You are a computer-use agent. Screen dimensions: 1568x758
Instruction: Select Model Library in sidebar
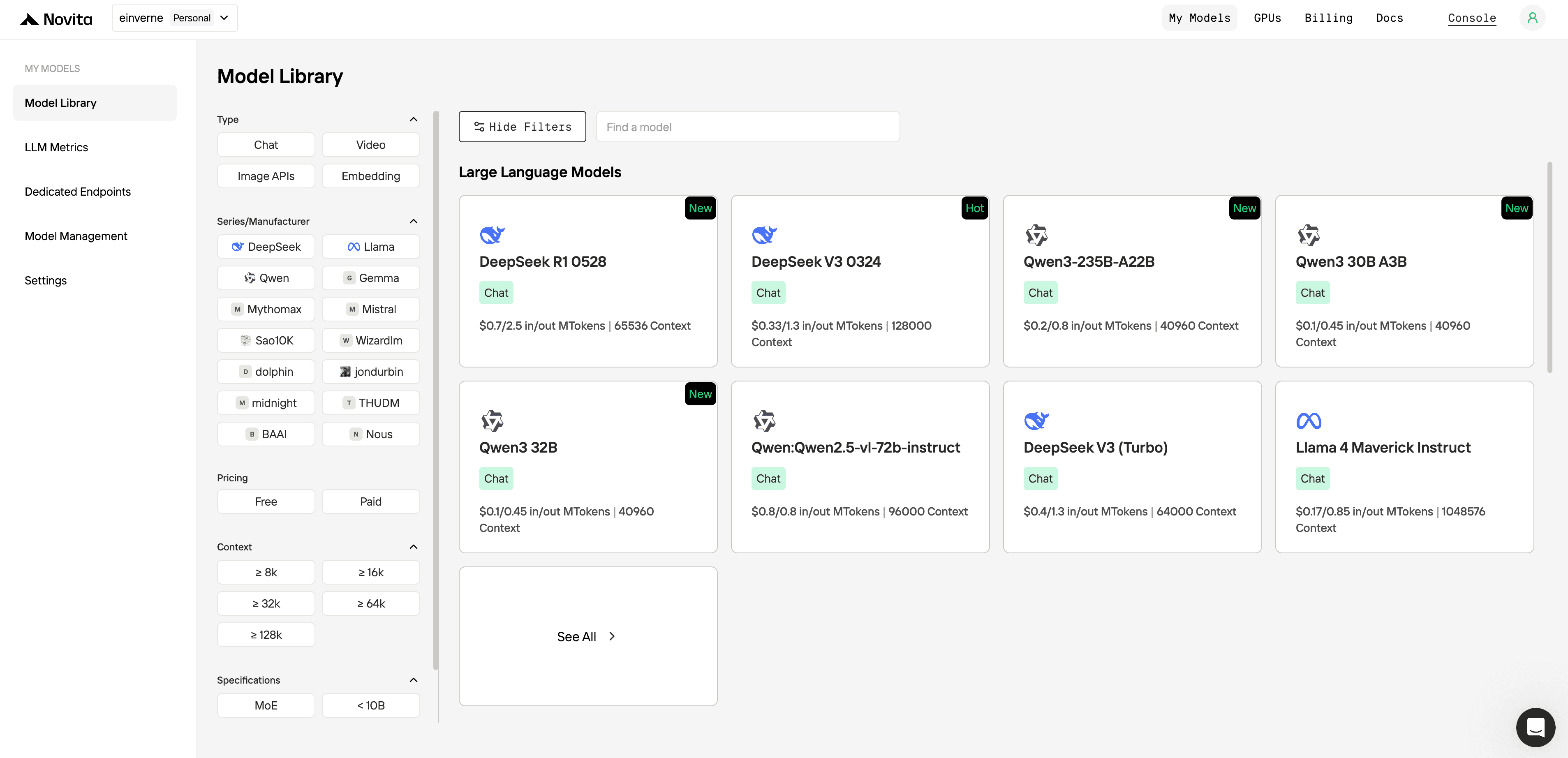(x=94, y=103)
